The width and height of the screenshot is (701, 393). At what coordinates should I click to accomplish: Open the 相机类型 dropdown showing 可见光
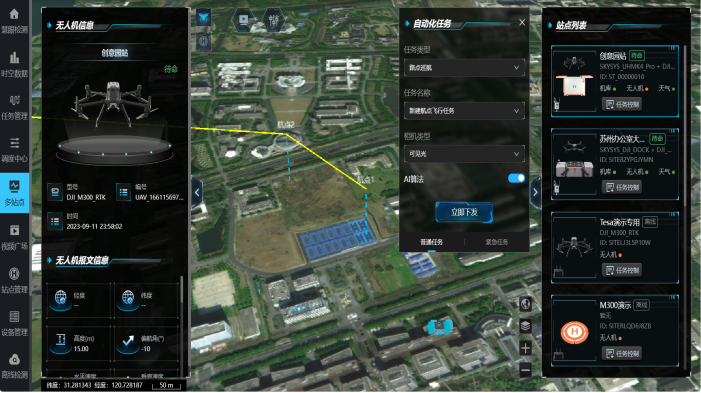pos(464,154)
